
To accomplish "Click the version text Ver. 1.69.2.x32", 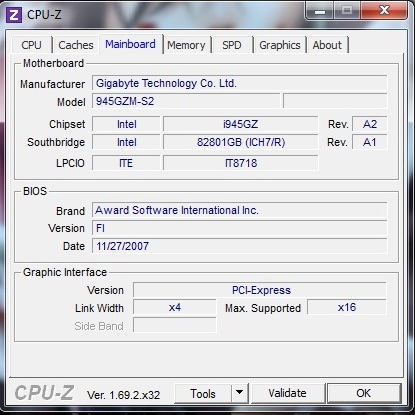I will pyautogui.click(x=124, y=395).
